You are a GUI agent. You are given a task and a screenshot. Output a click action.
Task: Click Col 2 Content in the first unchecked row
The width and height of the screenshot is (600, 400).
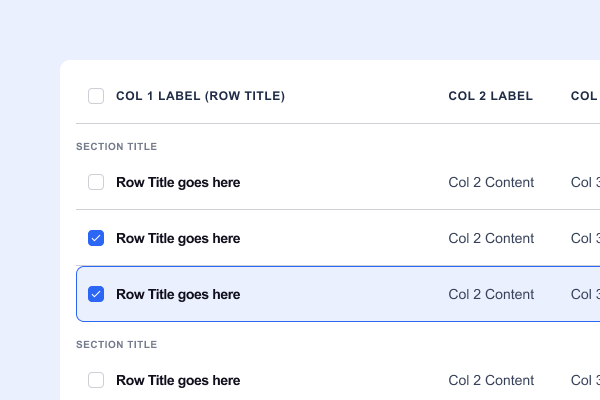click(x=491, y=182)
